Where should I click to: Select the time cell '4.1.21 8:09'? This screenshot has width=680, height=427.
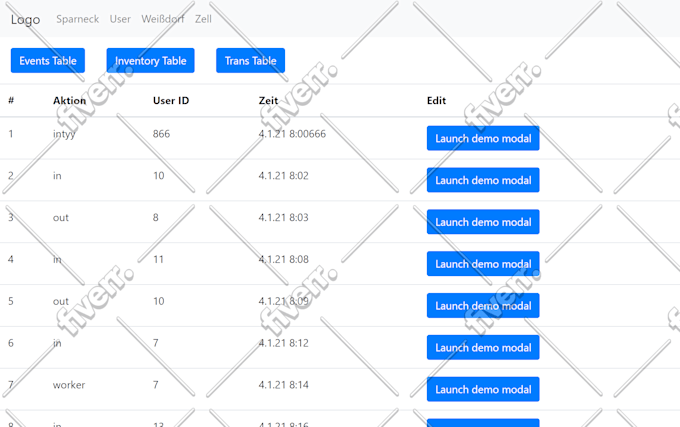click(x=284, y=301)
